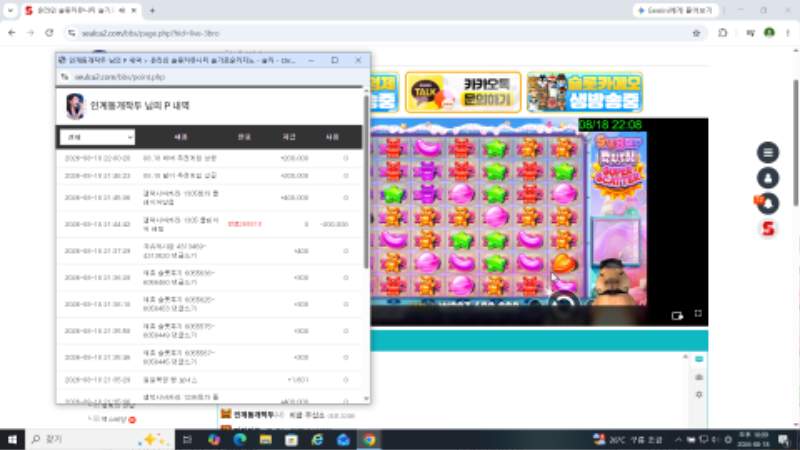Open a new browser tab with plus

[152, 10]
